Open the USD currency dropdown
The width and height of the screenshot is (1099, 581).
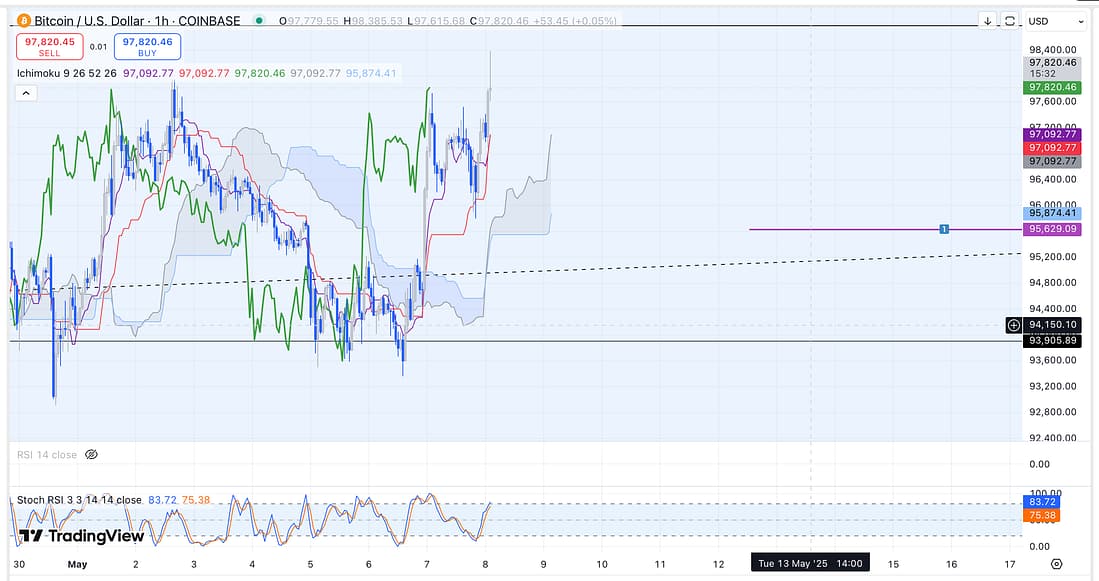click(1056, 21)
